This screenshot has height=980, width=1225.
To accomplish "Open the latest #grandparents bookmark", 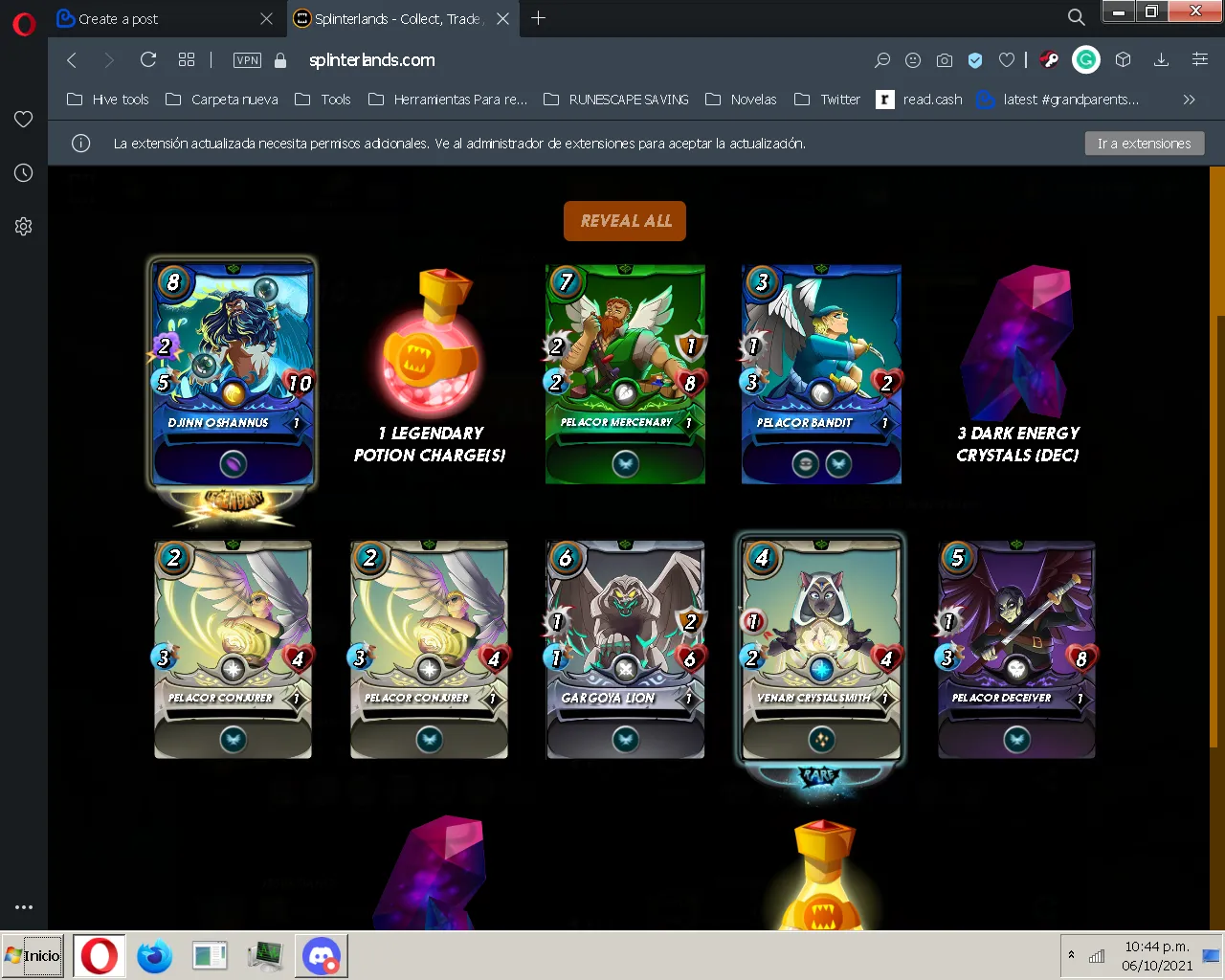I will (x=1058, y=100).
